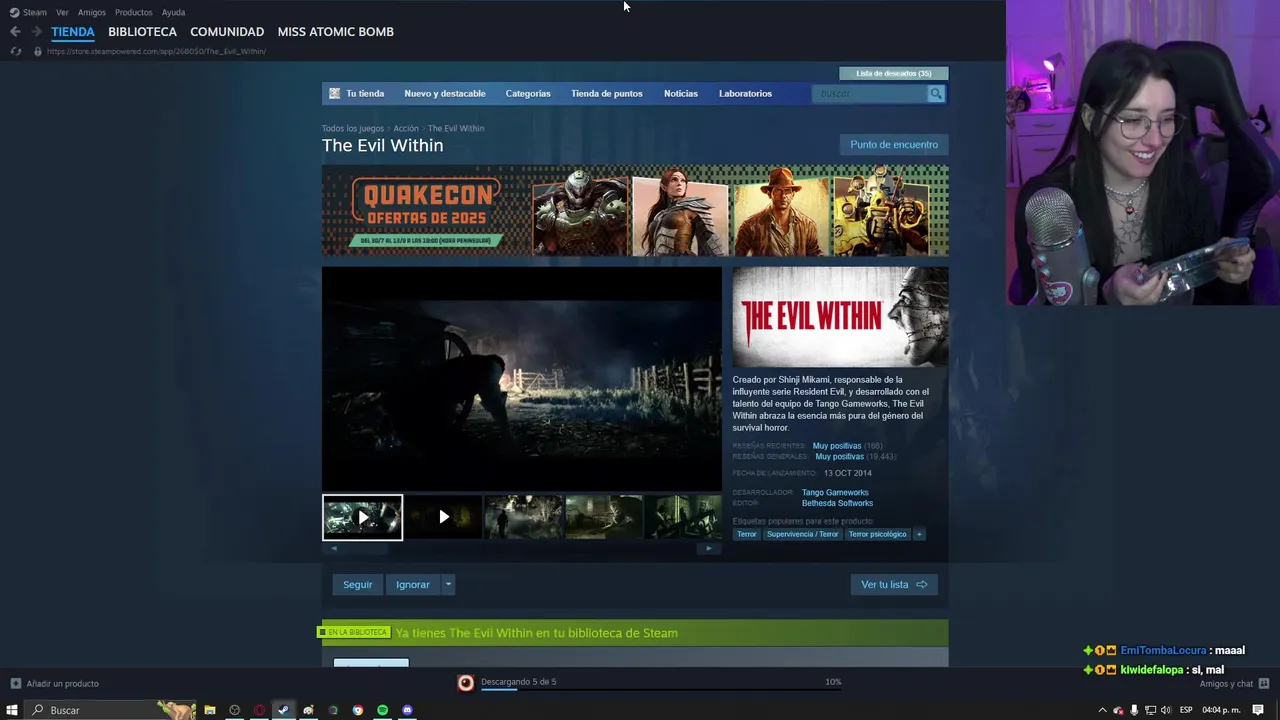Click the microphone tray icon

(x=1134, y=710)
